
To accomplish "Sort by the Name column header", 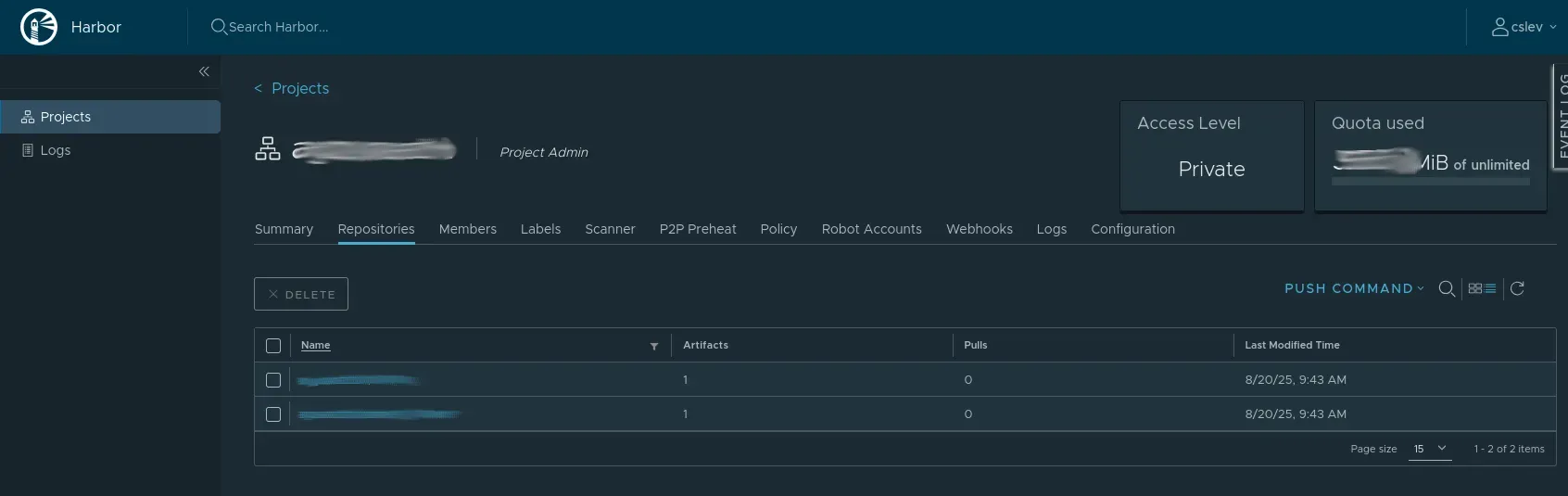I will pos(316,345).
